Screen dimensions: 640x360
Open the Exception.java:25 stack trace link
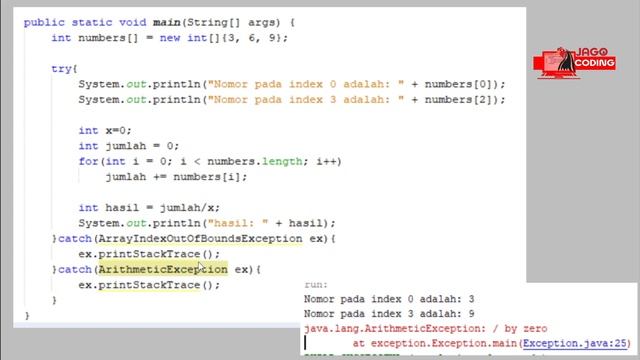575,343
